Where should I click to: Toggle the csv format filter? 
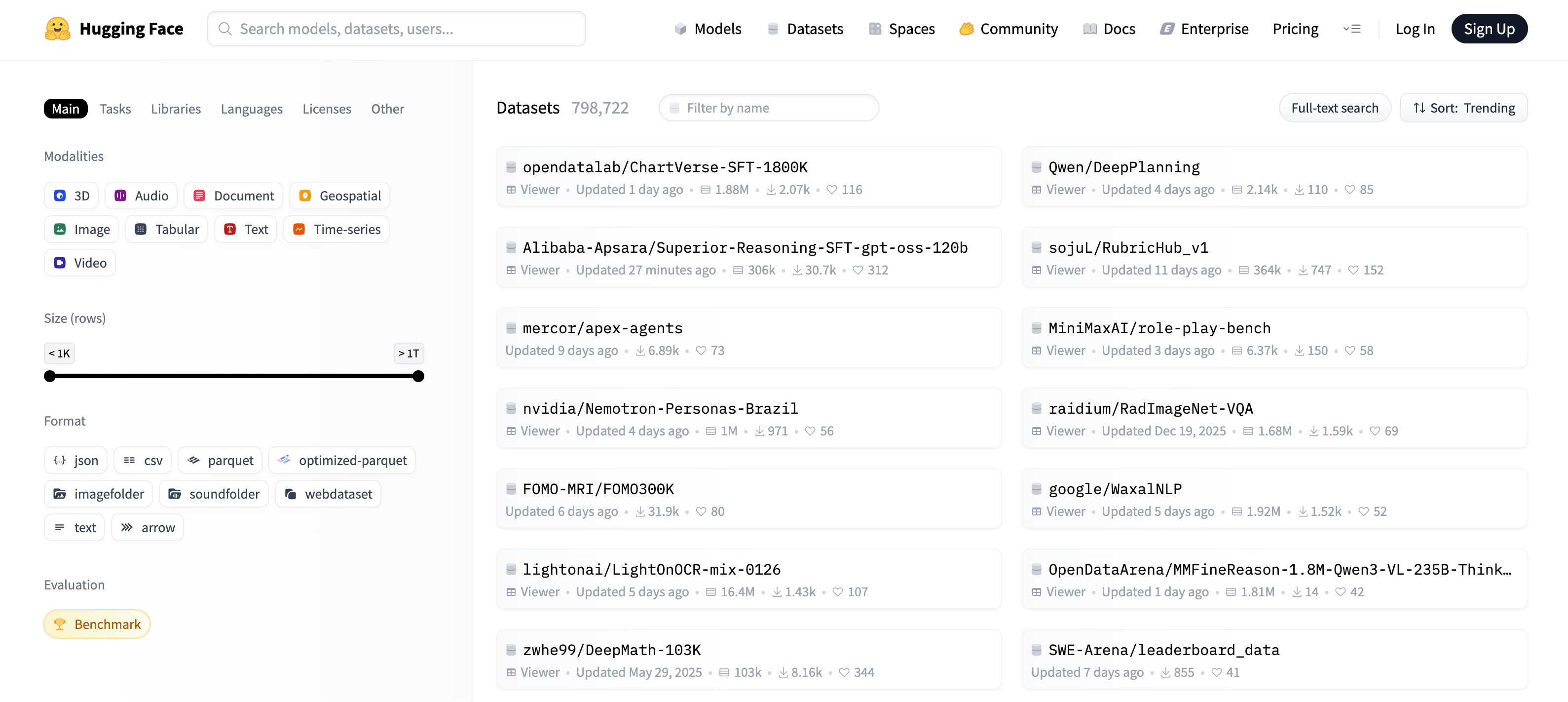[143, 460]
